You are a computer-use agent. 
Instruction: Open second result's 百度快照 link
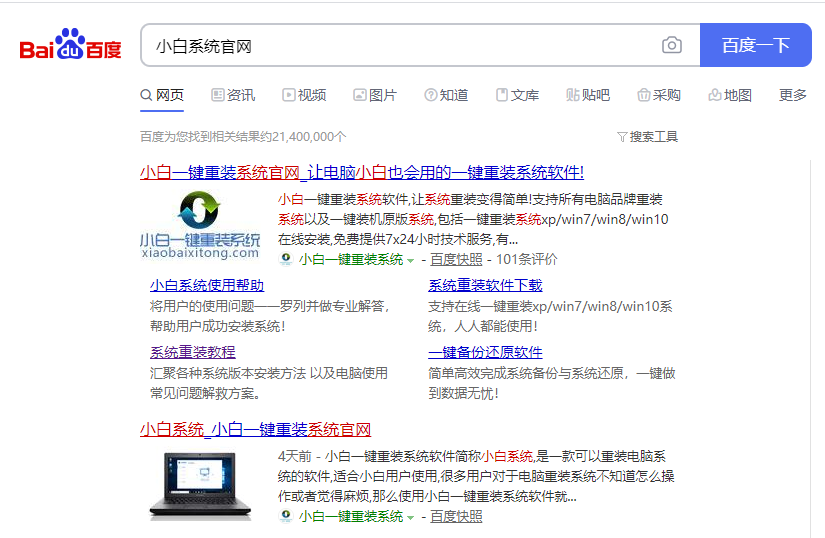pyautogui.click(x=456, y=516)
